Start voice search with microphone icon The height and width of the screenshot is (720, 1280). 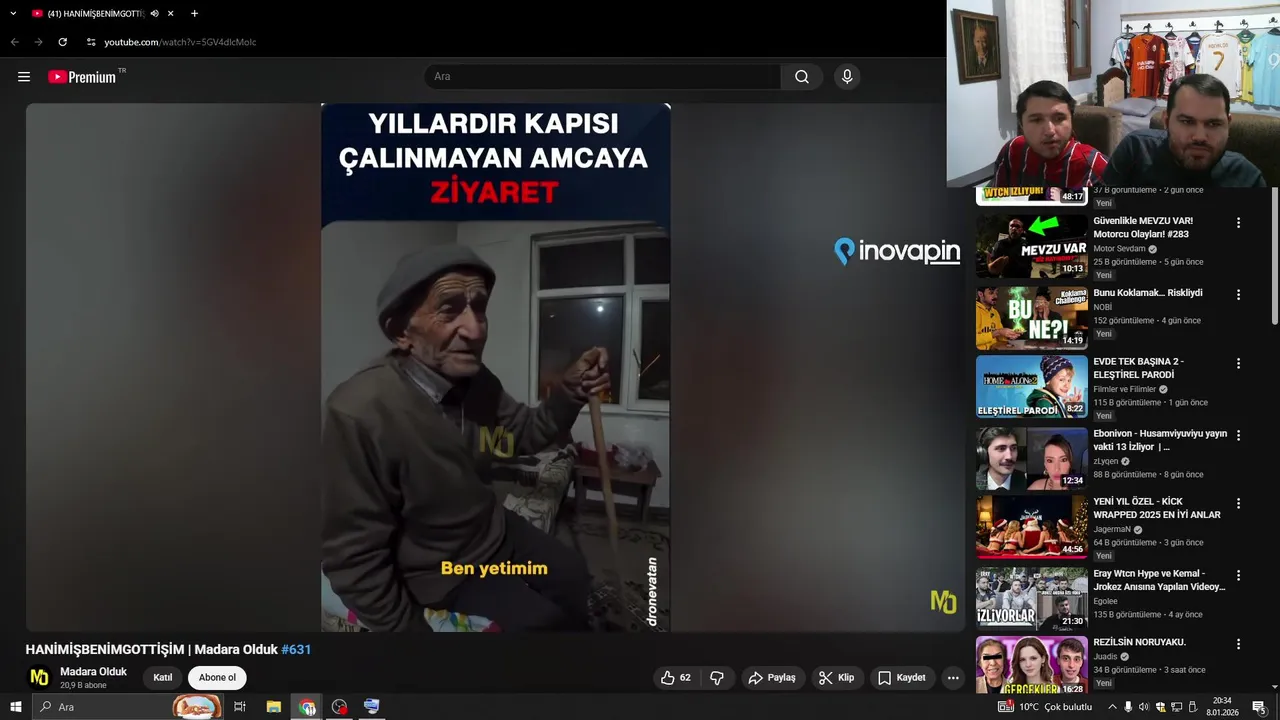pyautogui.click(x=847, y=77)
